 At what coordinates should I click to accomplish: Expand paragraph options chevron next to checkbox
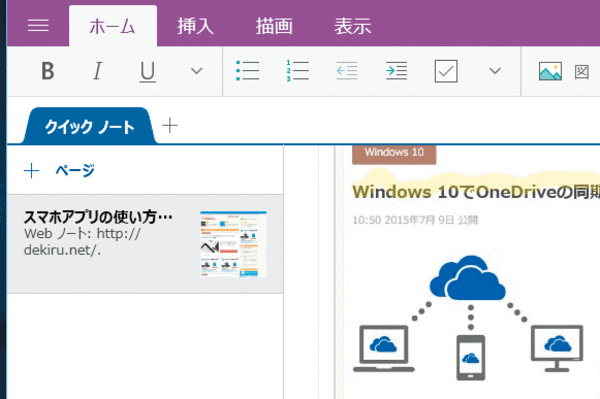pyautogui.click(x=495, y=71)
